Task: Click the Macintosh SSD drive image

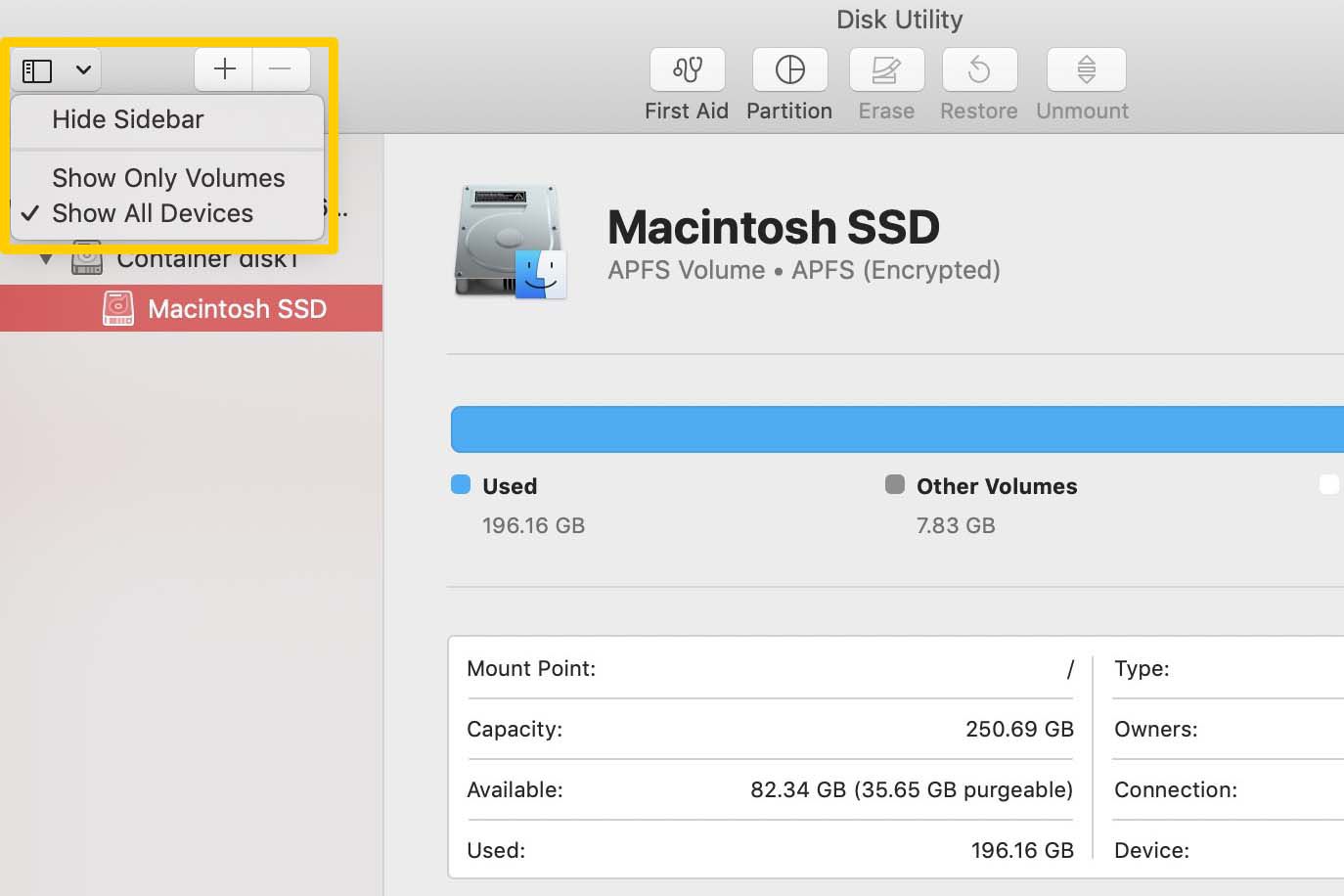Action: pos(510,242)
